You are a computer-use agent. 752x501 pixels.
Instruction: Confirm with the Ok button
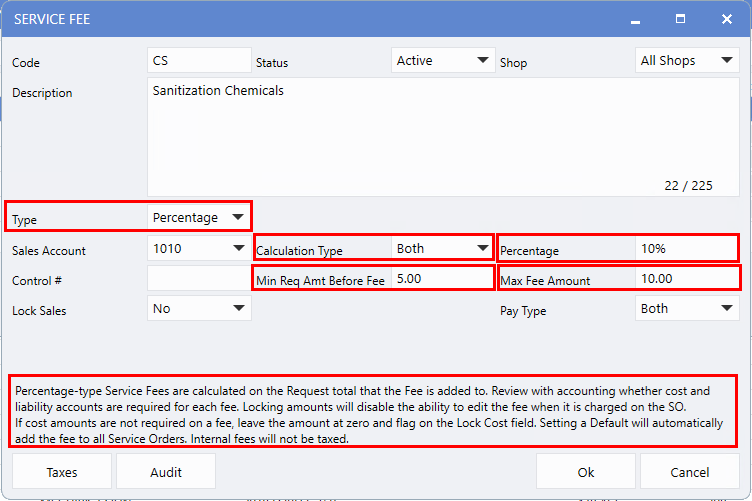586,472
